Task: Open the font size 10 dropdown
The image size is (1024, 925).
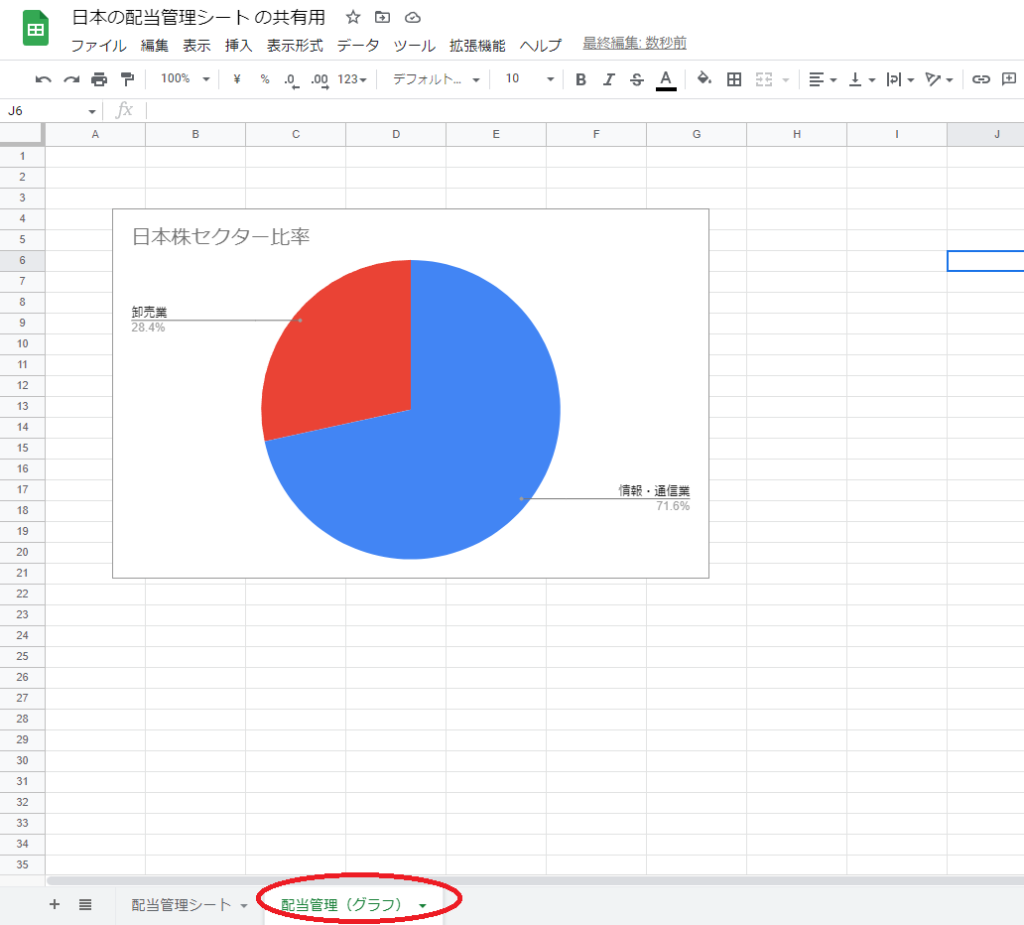Action: pos(528,79)
